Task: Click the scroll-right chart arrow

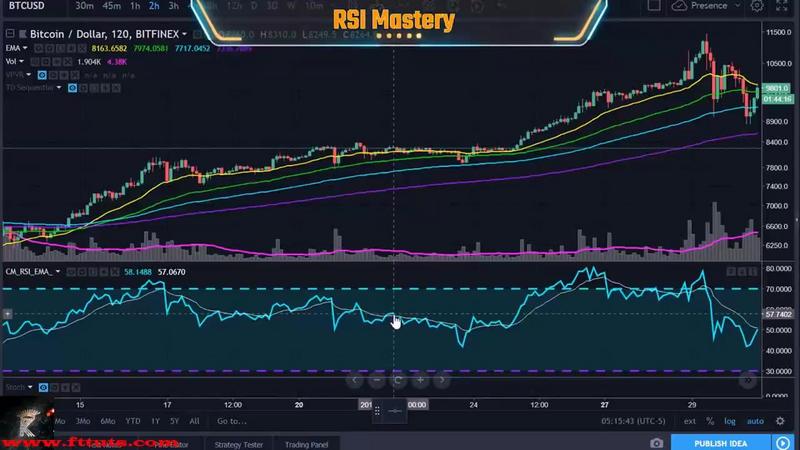Action: pos(442,380)
